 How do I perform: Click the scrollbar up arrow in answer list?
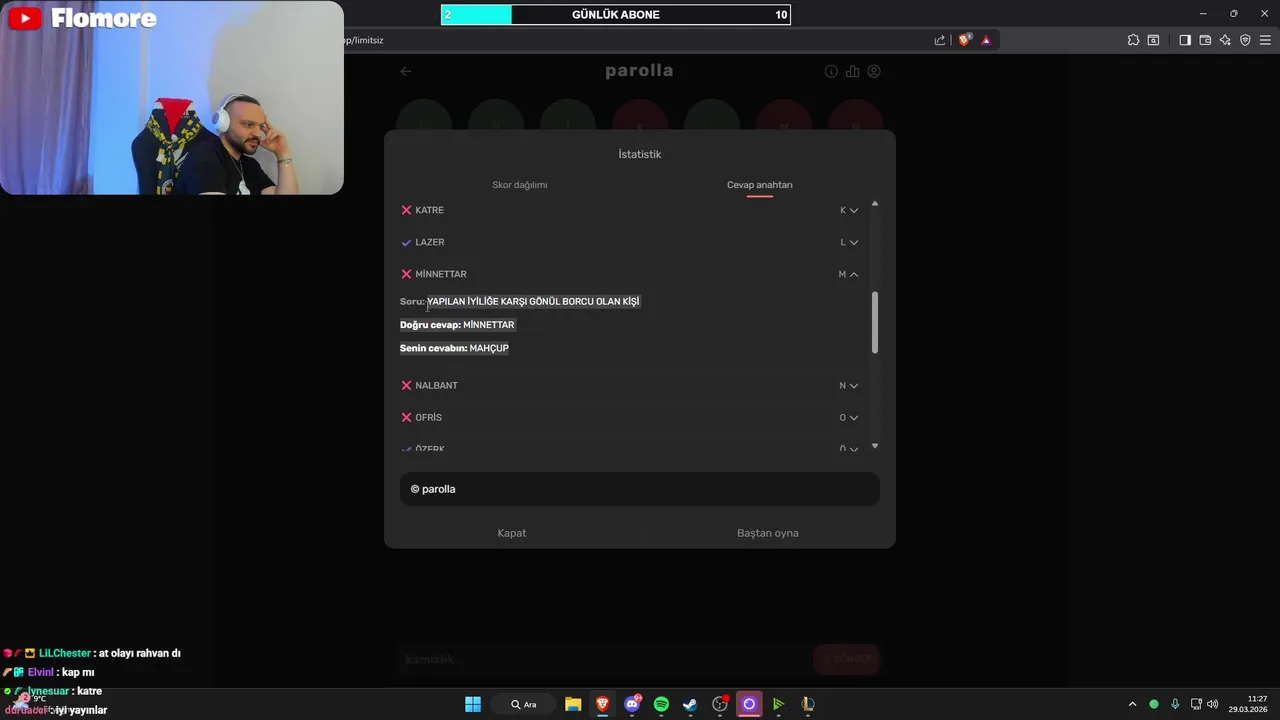tap(875, 204)
